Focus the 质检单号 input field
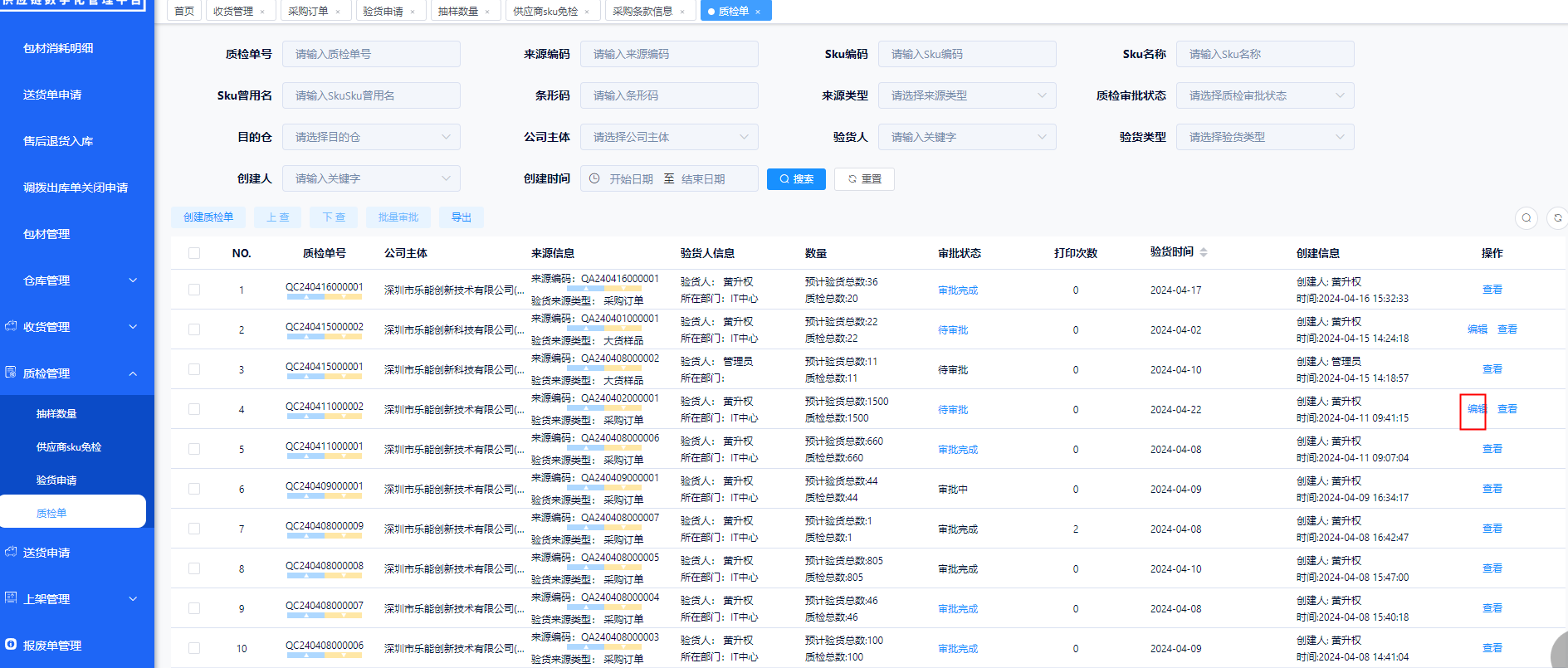The width and height of the screenshot is (1568, 668). pyautogui.click(x=371, y=54)
